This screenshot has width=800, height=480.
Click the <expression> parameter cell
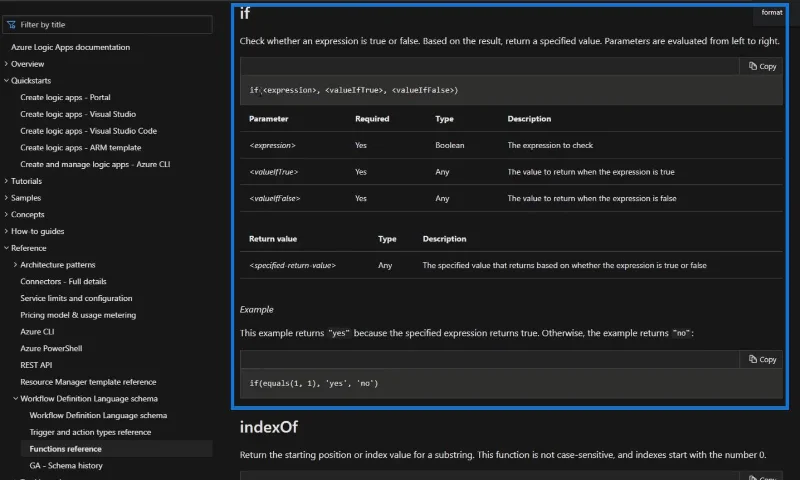coord(272,145)
